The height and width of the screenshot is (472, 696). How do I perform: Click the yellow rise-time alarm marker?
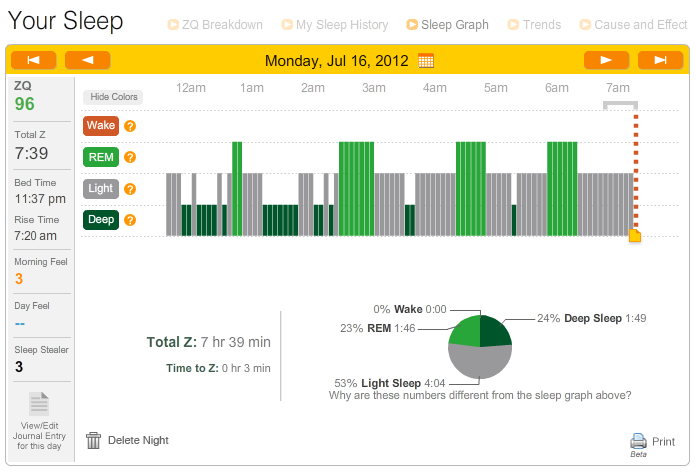coord(634,236)
